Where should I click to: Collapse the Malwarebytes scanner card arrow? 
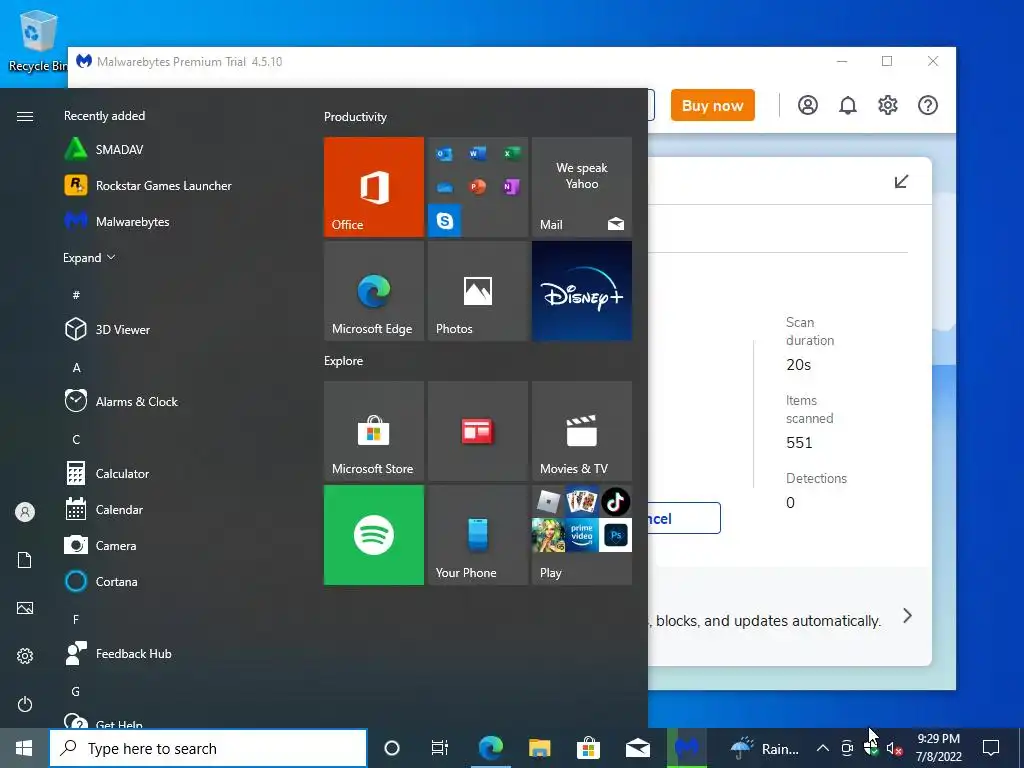point(901,181)
